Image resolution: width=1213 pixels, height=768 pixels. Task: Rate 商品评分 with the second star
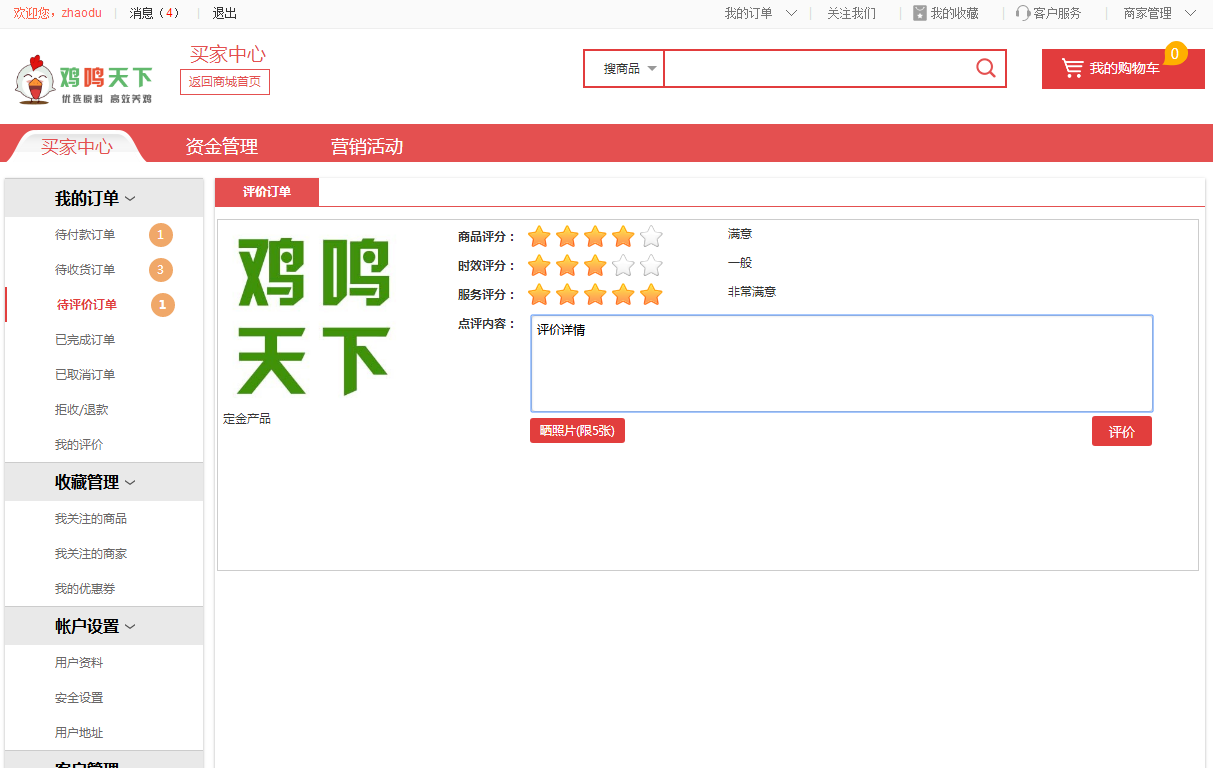tap(567, 237)
